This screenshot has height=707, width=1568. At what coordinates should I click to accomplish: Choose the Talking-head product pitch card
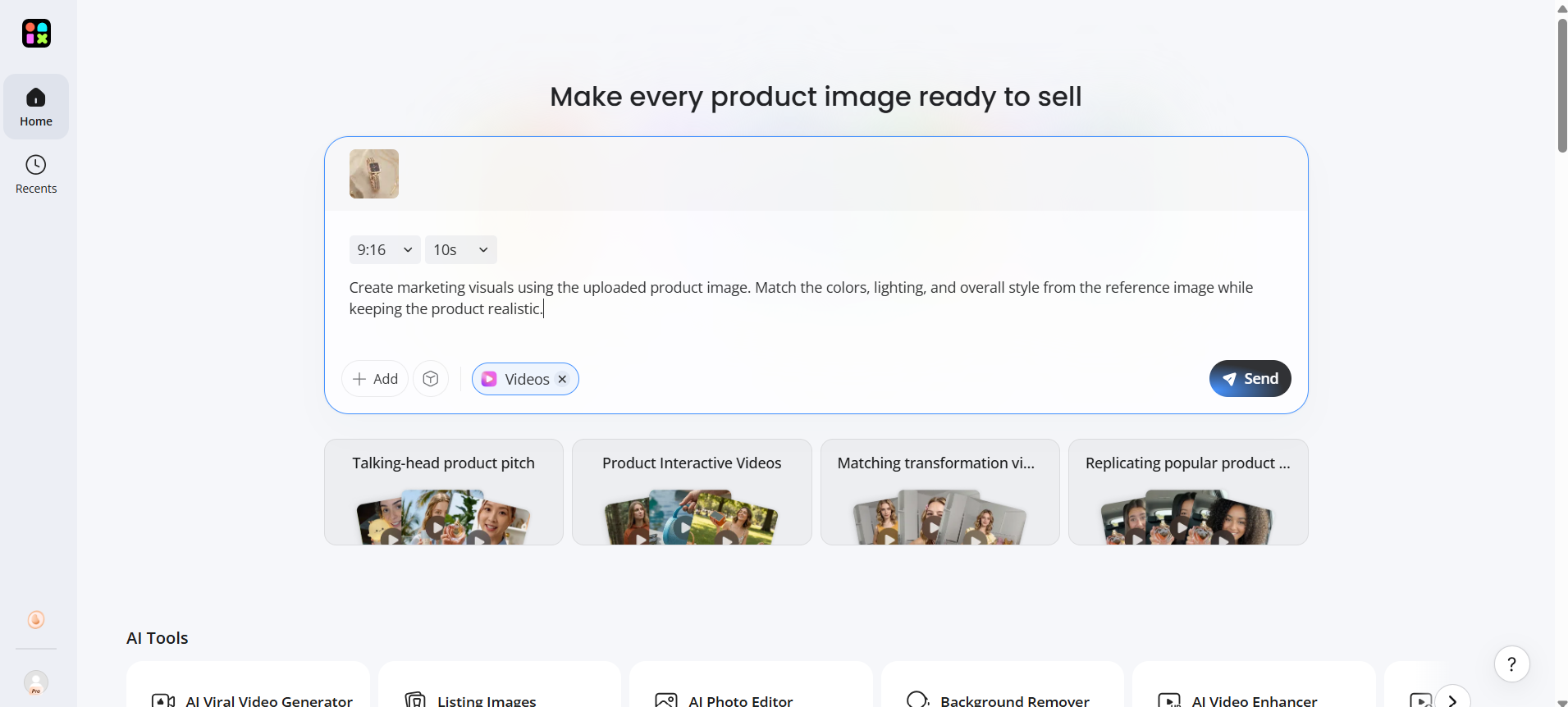(444, 492)
